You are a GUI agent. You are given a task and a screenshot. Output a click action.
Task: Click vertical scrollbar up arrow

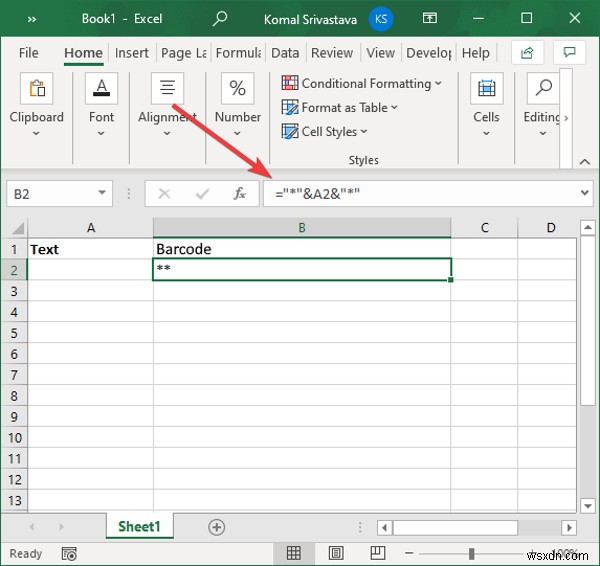tap(587, 228)
